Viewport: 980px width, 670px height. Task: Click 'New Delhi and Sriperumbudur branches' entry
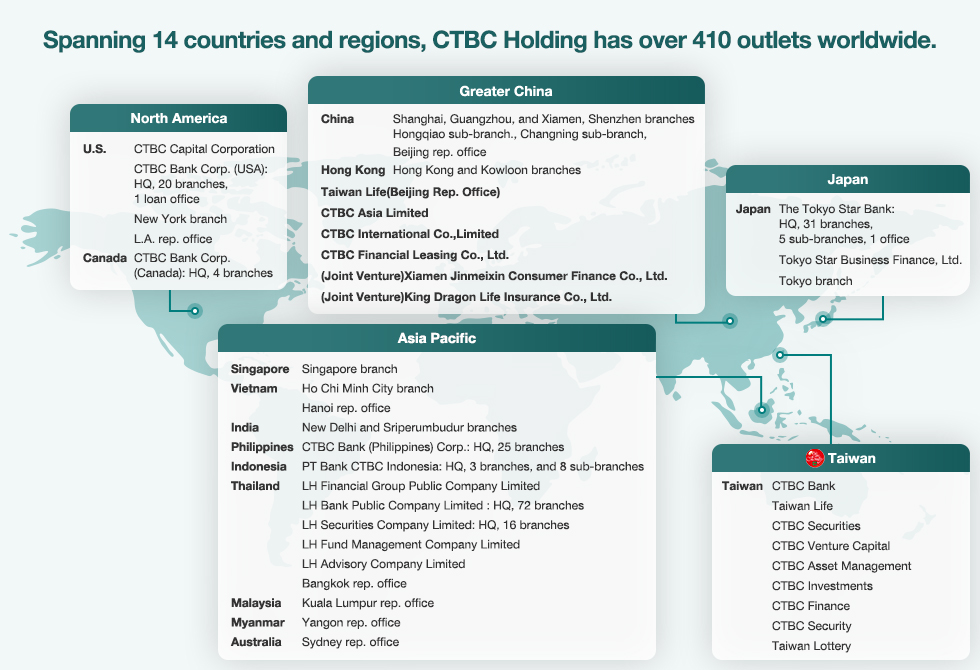[x=409, y=428]
